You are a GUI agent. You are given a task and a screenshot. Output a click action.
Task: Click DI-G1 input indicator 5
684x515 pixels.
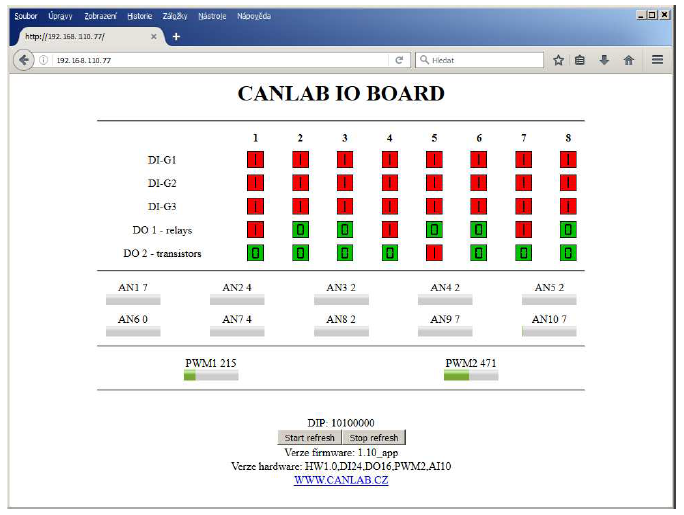tap(434, 160)
